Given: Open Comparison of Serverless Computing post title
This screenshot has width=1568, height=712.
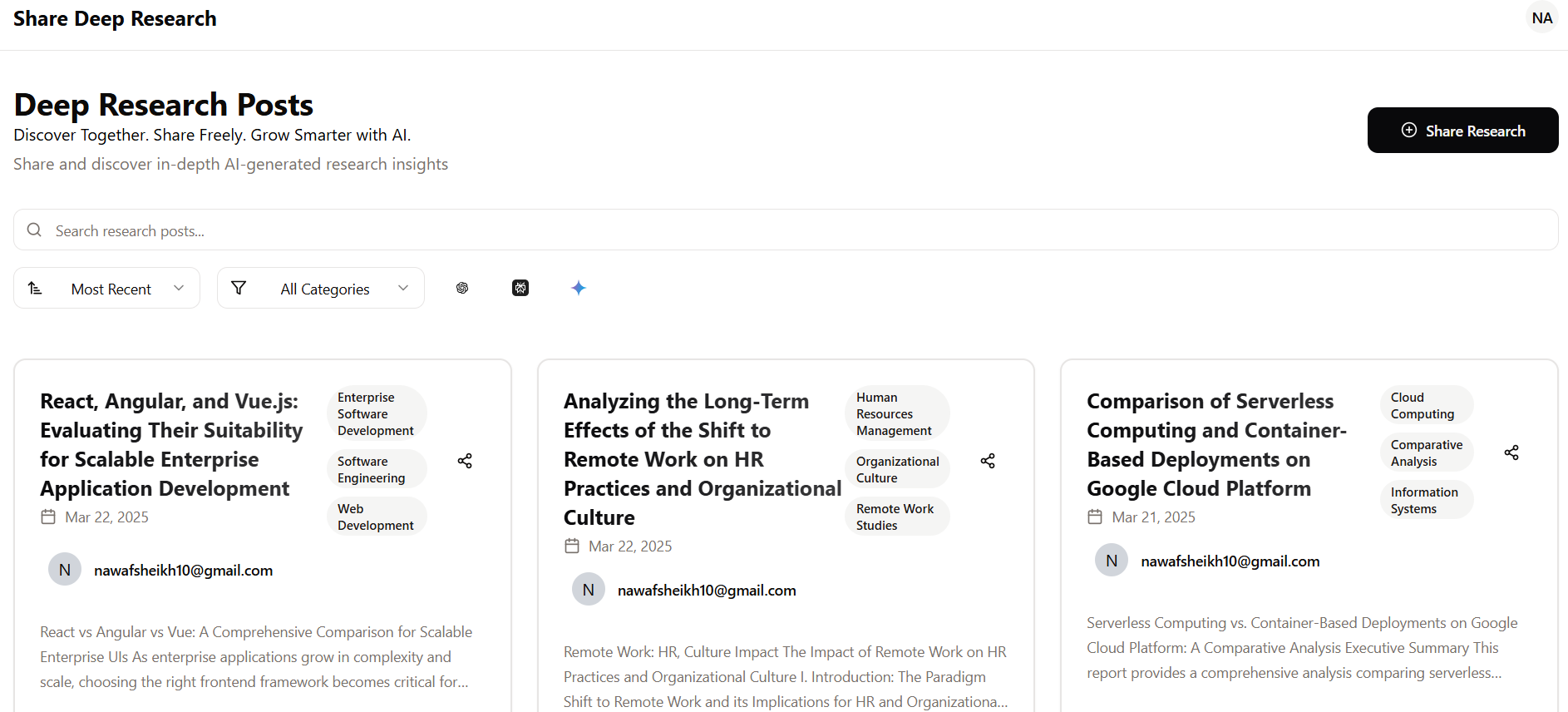Looking at the screenshot, I should 1216,445.
